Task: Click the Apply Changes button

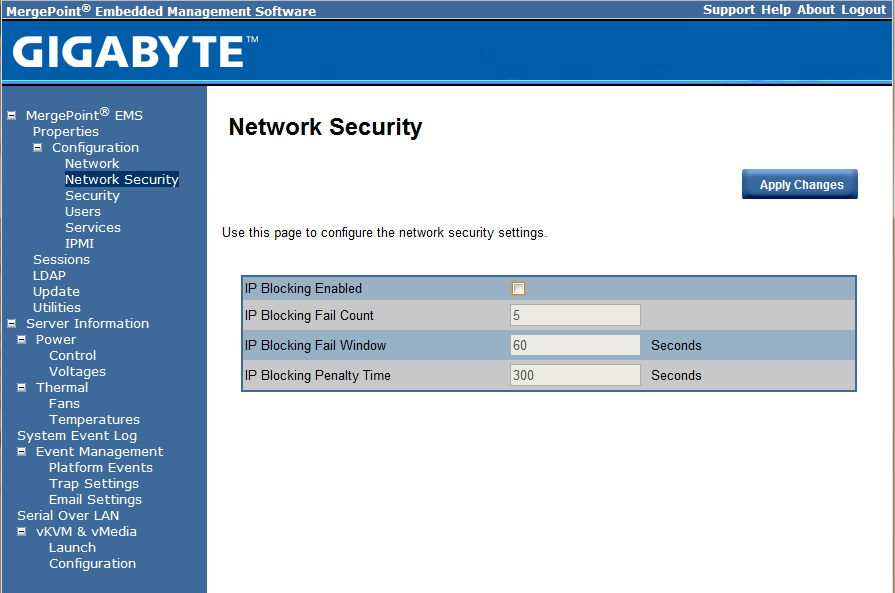Action: tap(800, 184)
